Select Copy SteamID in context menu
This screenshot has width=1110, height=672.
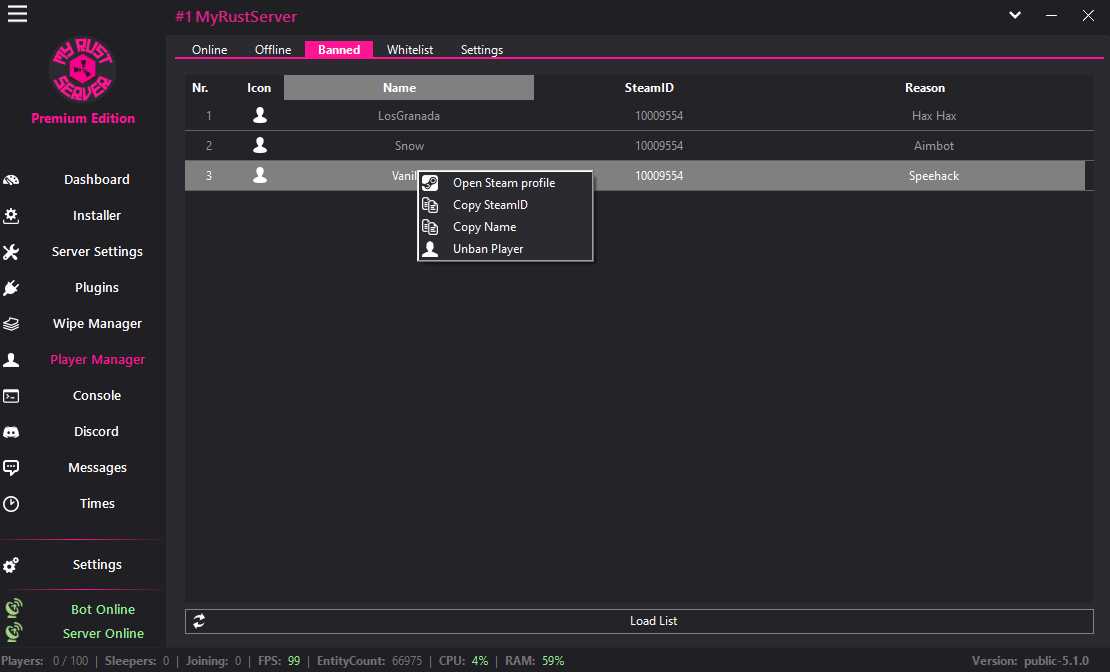tap(490, 205)
